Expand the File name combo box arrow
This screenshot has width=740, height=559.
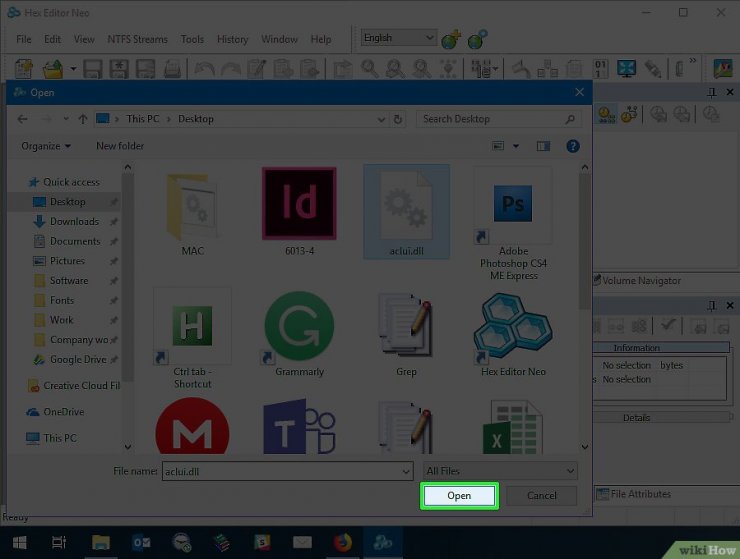coord(405,471)
